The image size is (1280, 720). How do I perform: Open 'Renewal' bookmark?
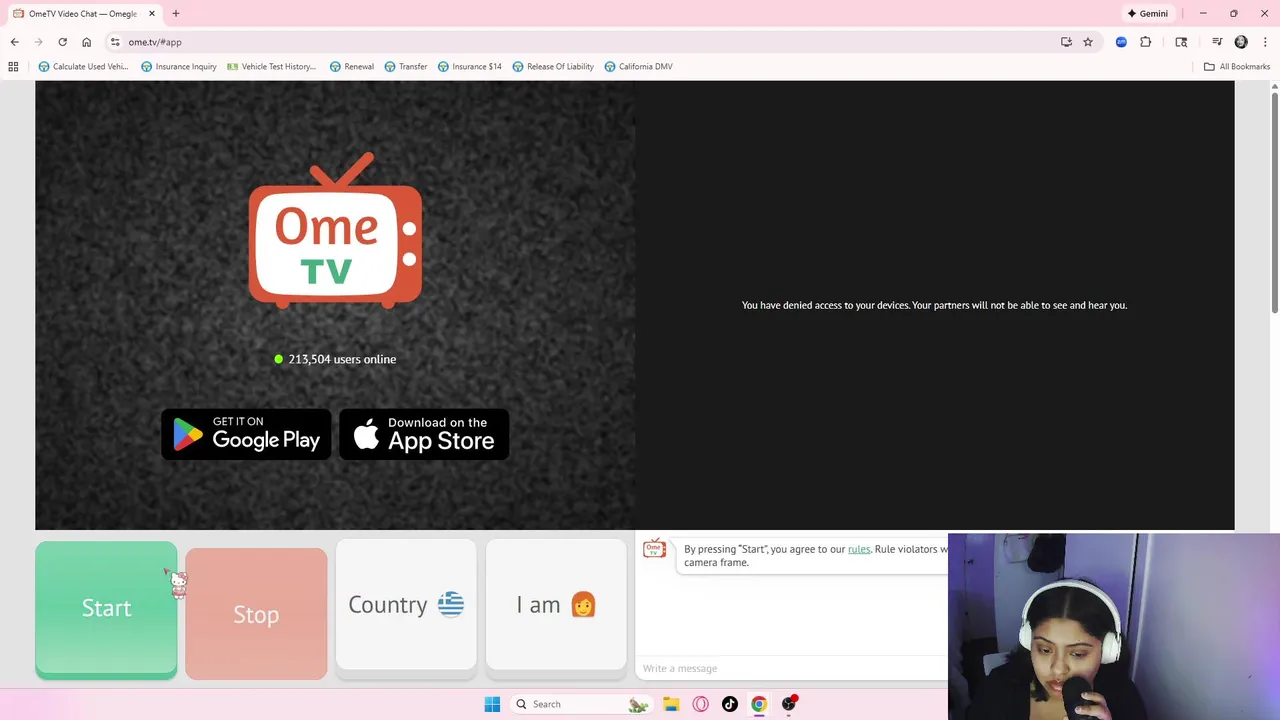point(351,67)
